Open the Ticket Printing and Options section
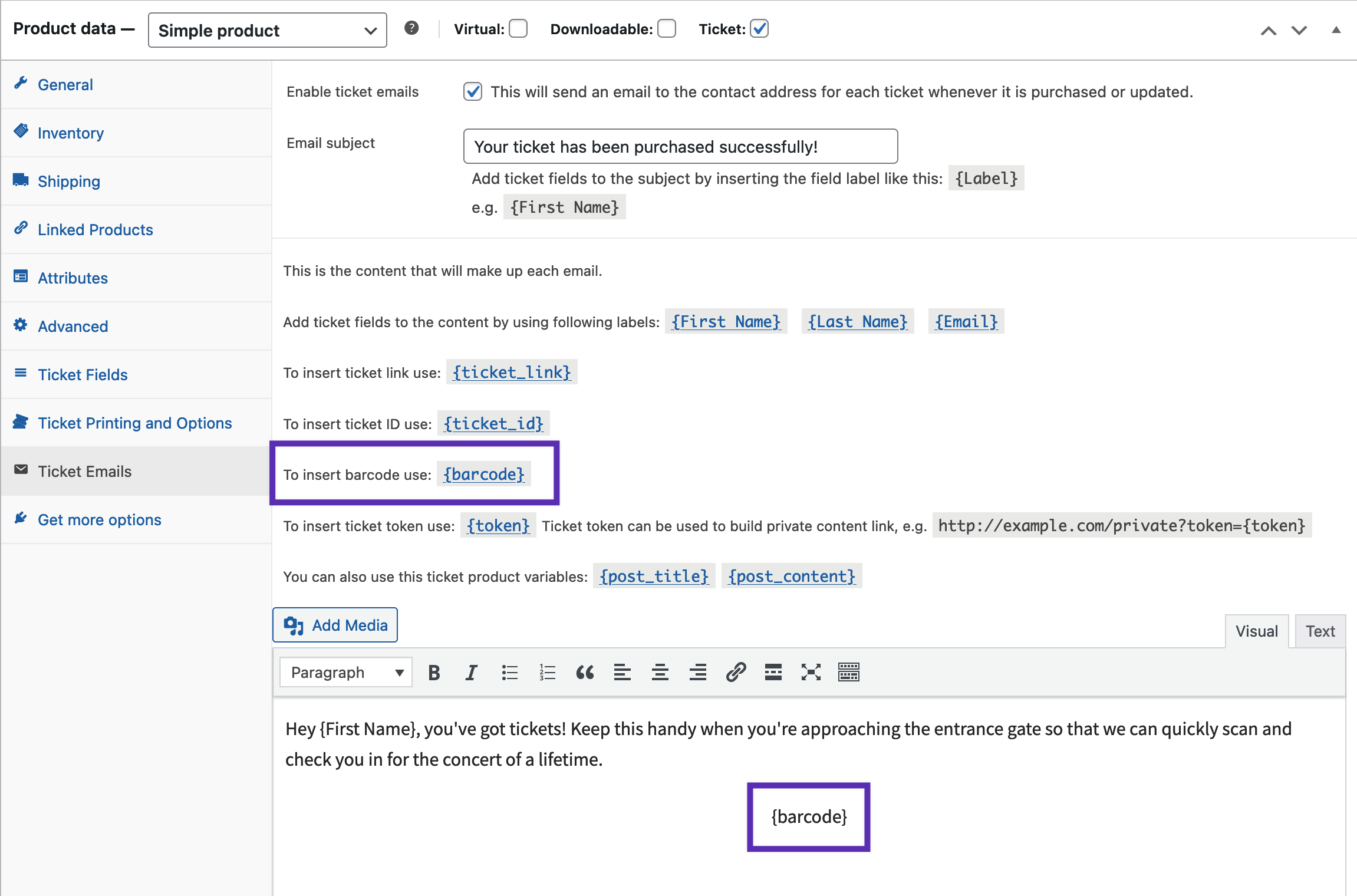Screen dimensions: 1357x896 pos(134,423)
